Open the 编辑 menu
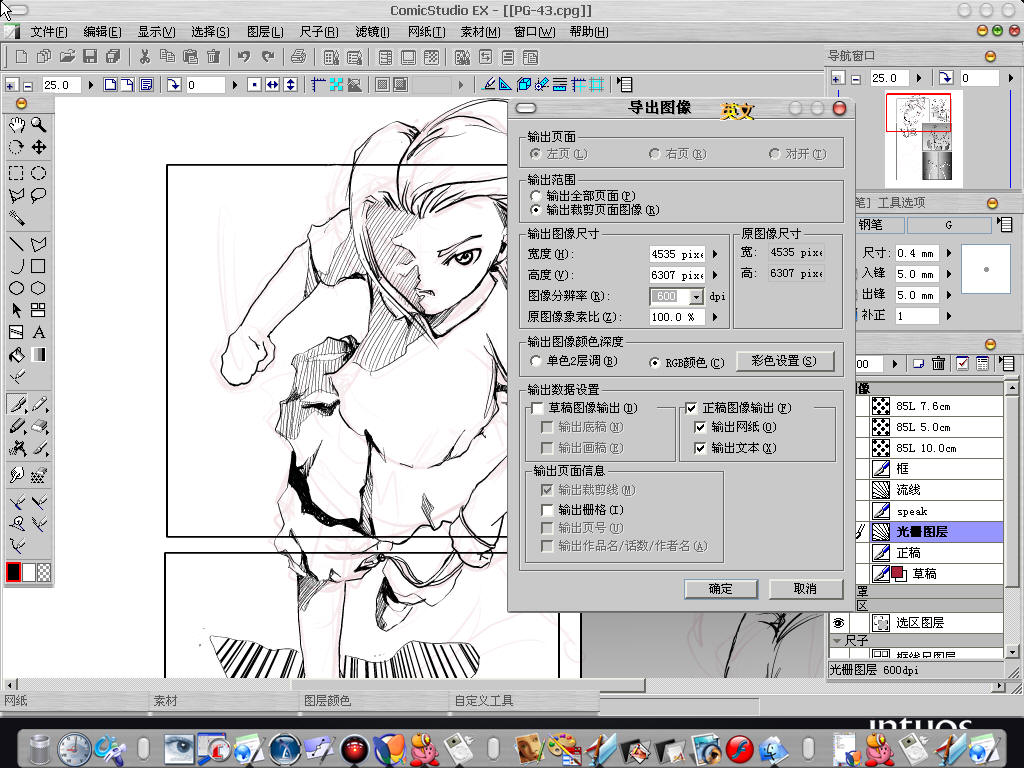Viewport: 1024px width, 768px height. tap(103, 31)
